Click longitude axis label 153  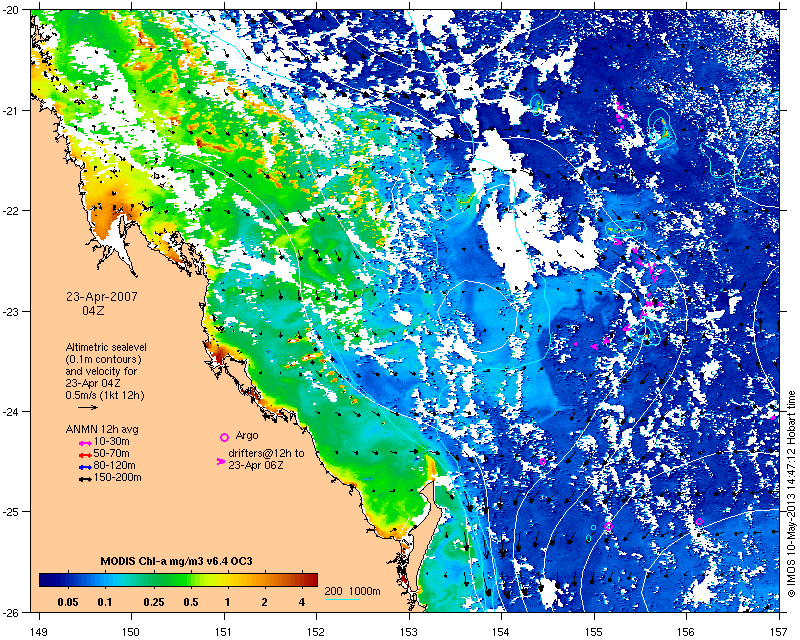409,632
